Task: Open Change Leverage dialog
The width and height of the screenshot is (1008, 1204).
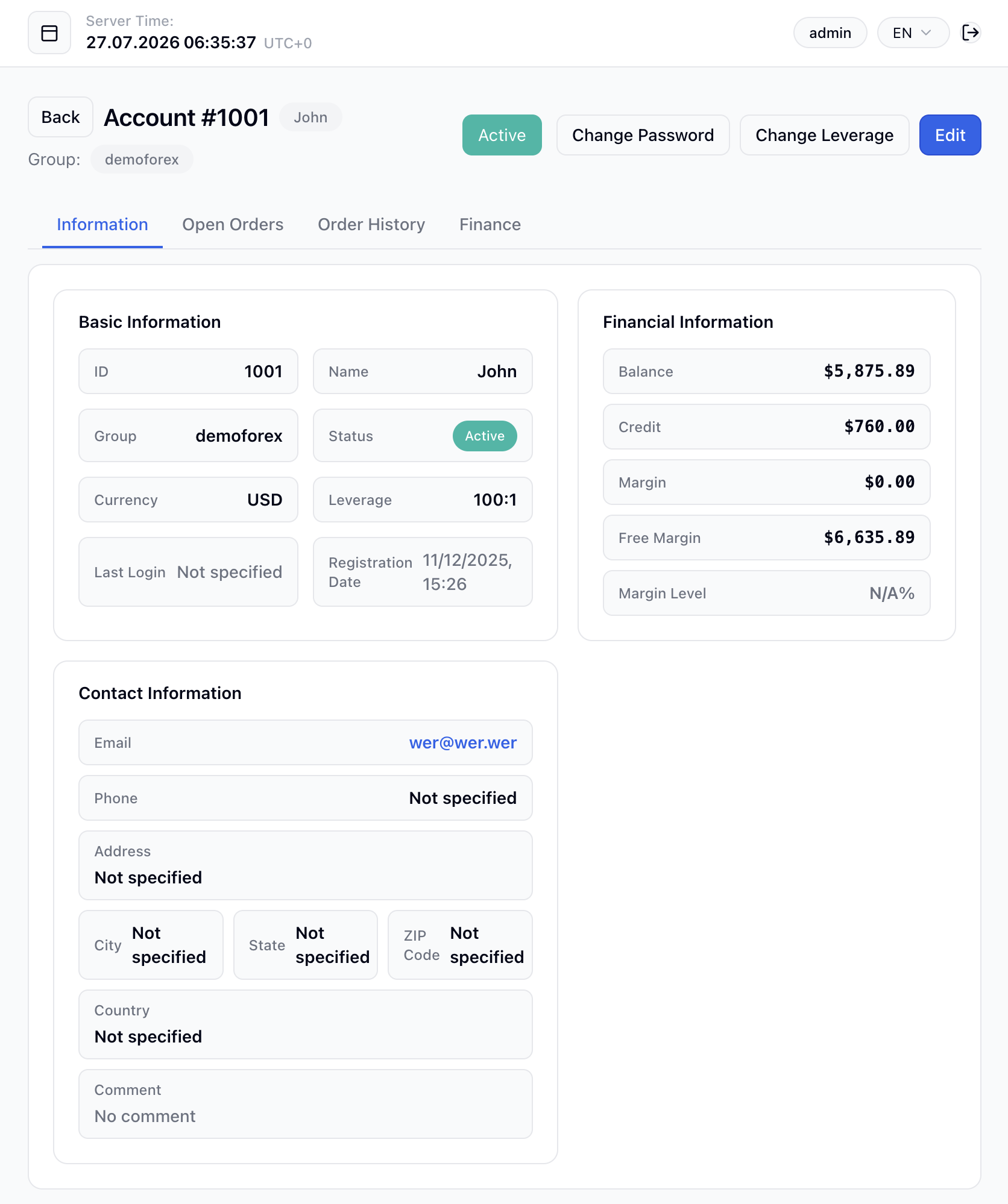Action: (x=824, y=135)
